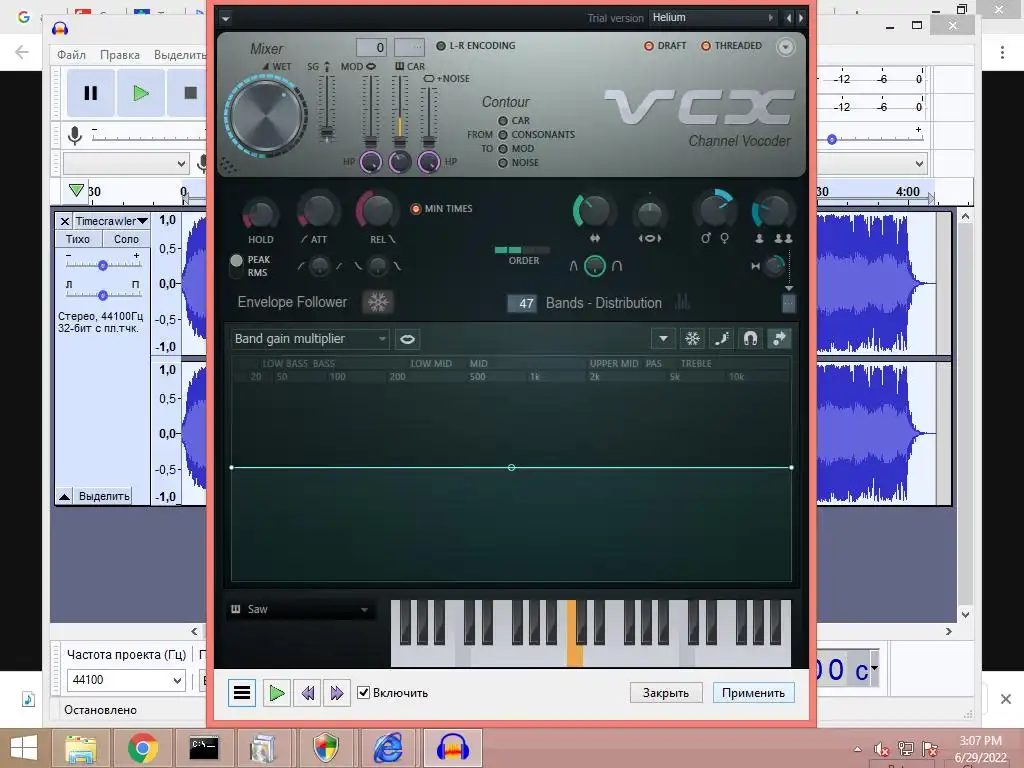The image size is (1024, 768).
Task: Click the Mixer dots grip icon below the wet knob
Action: point(228,166)
